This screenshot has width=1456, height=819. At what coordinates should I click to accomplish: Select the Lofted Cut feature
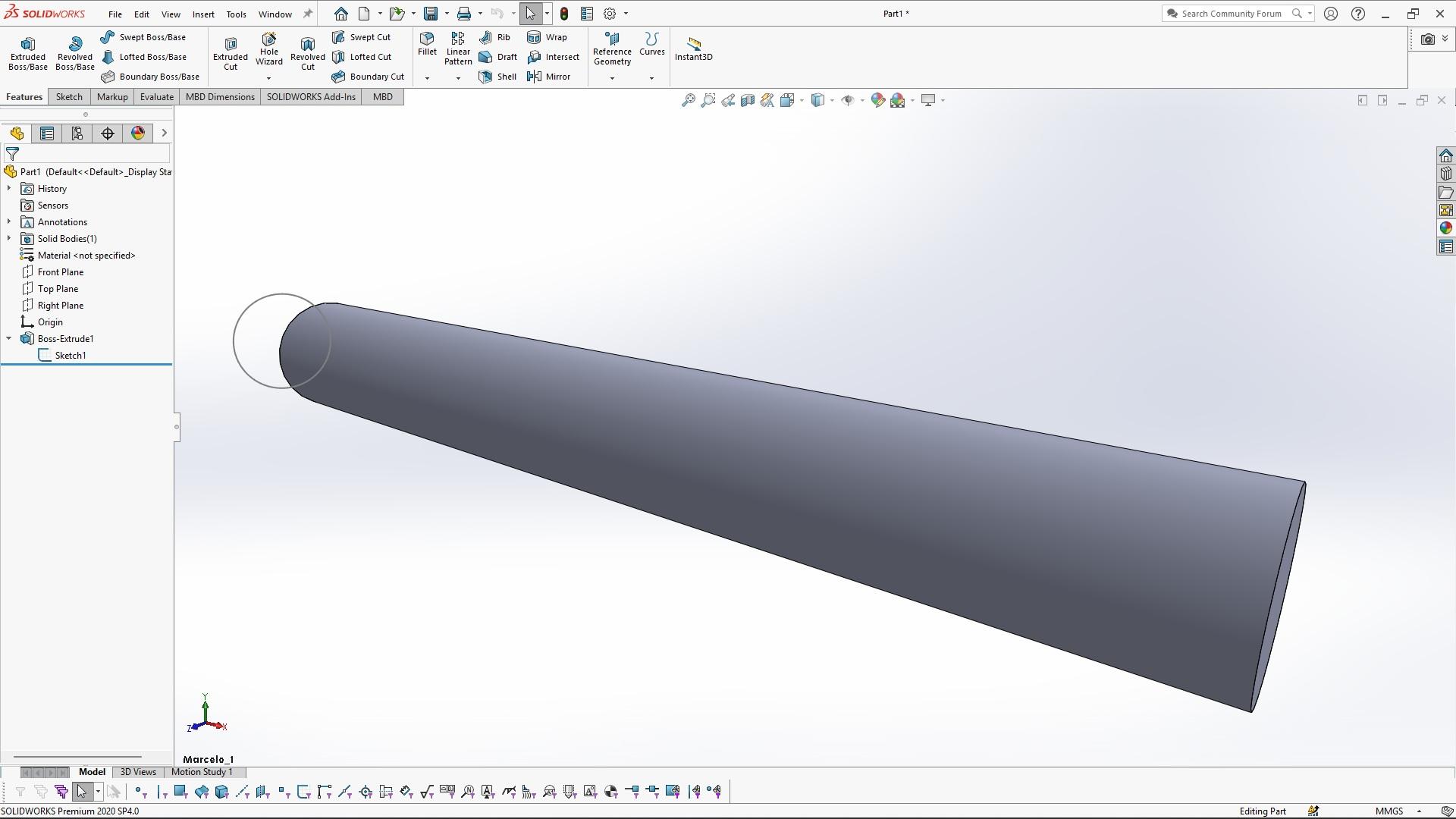pyautogui.click(x=362, y=57)
